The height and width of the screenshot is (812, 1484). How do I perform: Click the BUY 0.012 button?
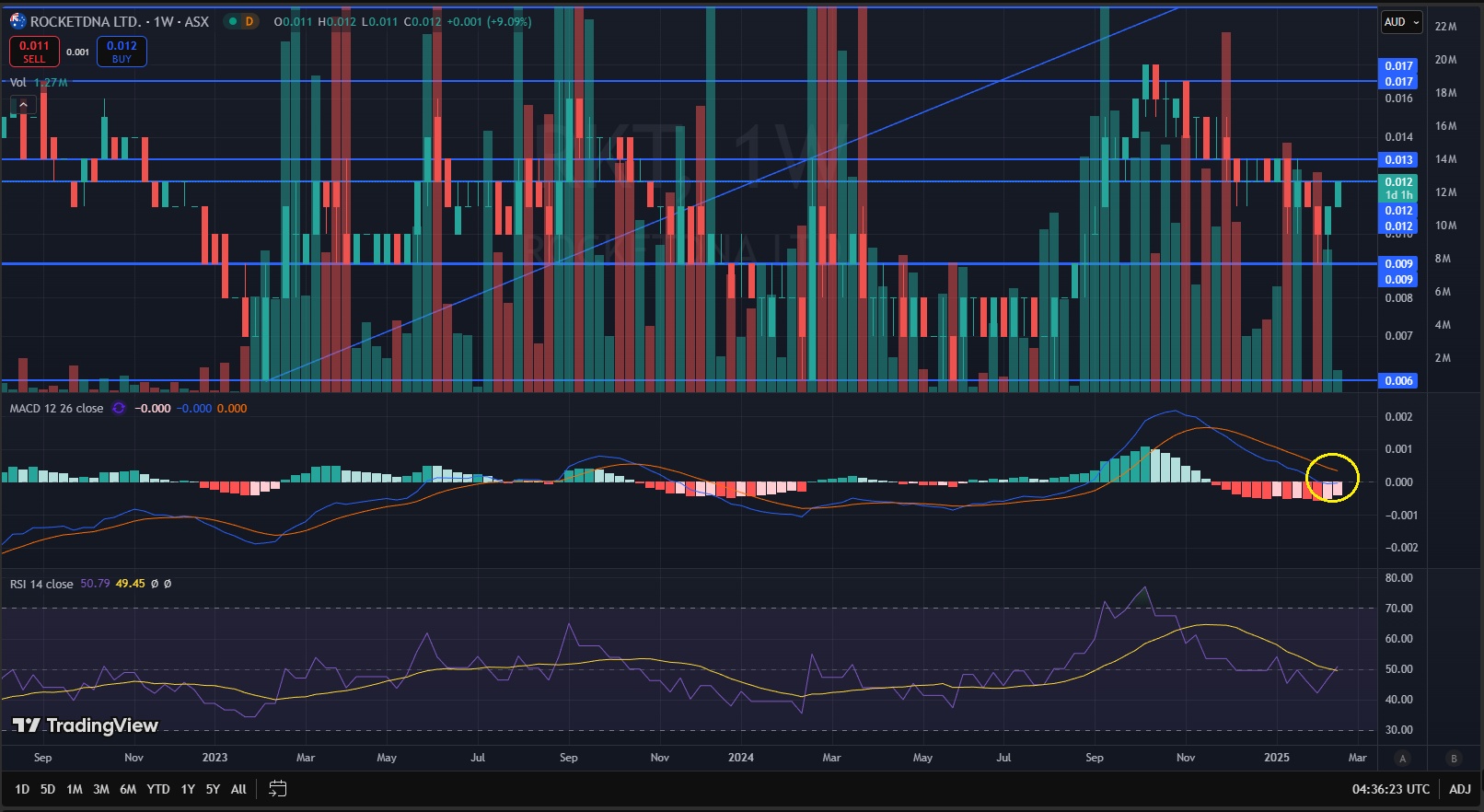122,52
